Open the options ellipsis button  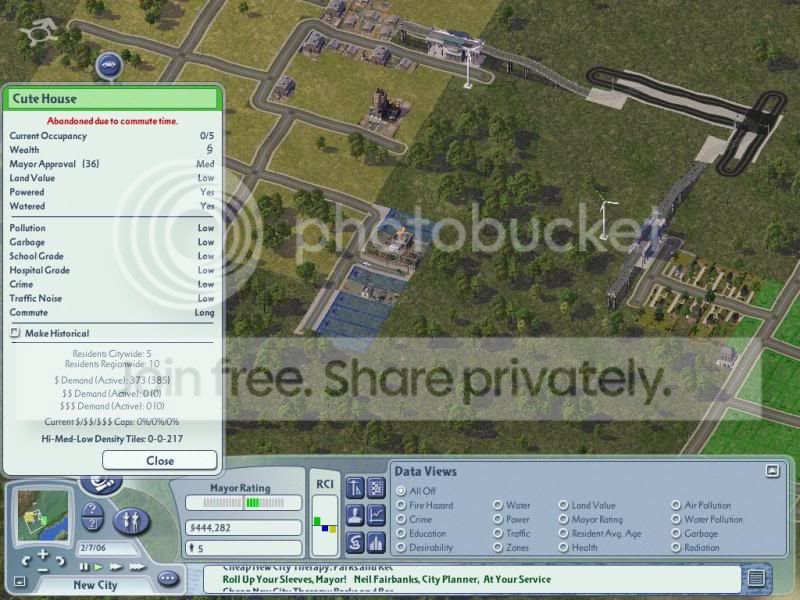(x=168, y=579)
